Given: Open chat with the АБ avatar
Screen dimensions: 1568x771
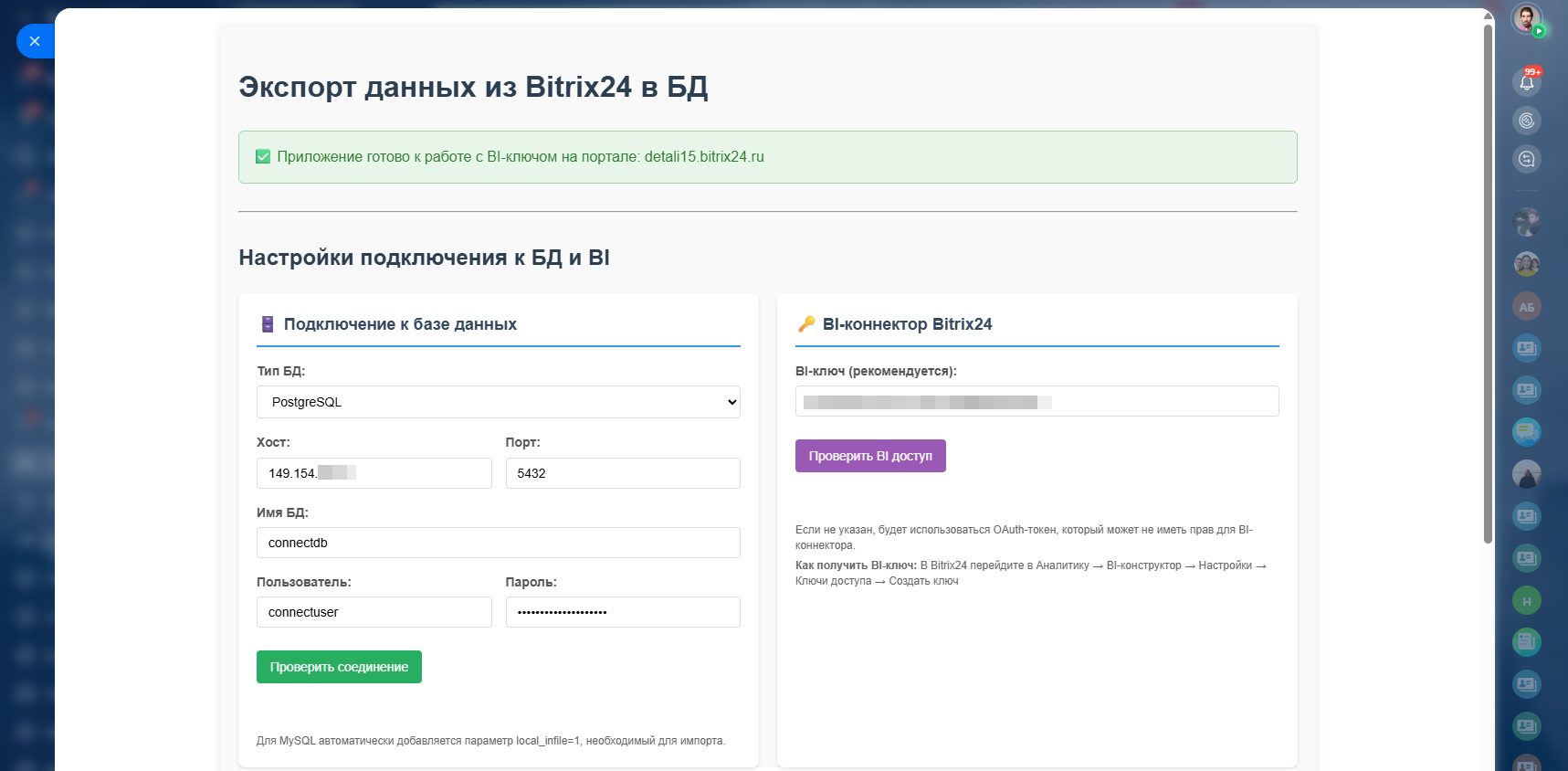Looking at the screenshot, I should [x=1526, y=307].
